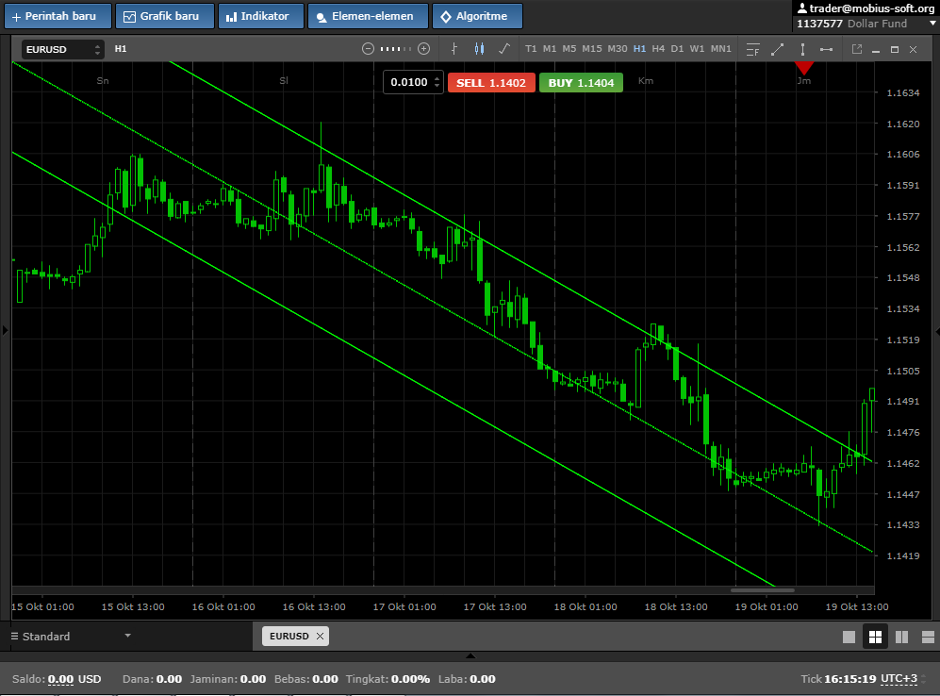The width and height of the screenshot is (940, 696).
Task: Open Fibonacci levels drawing tool
Action: click(x=752, y=50)
